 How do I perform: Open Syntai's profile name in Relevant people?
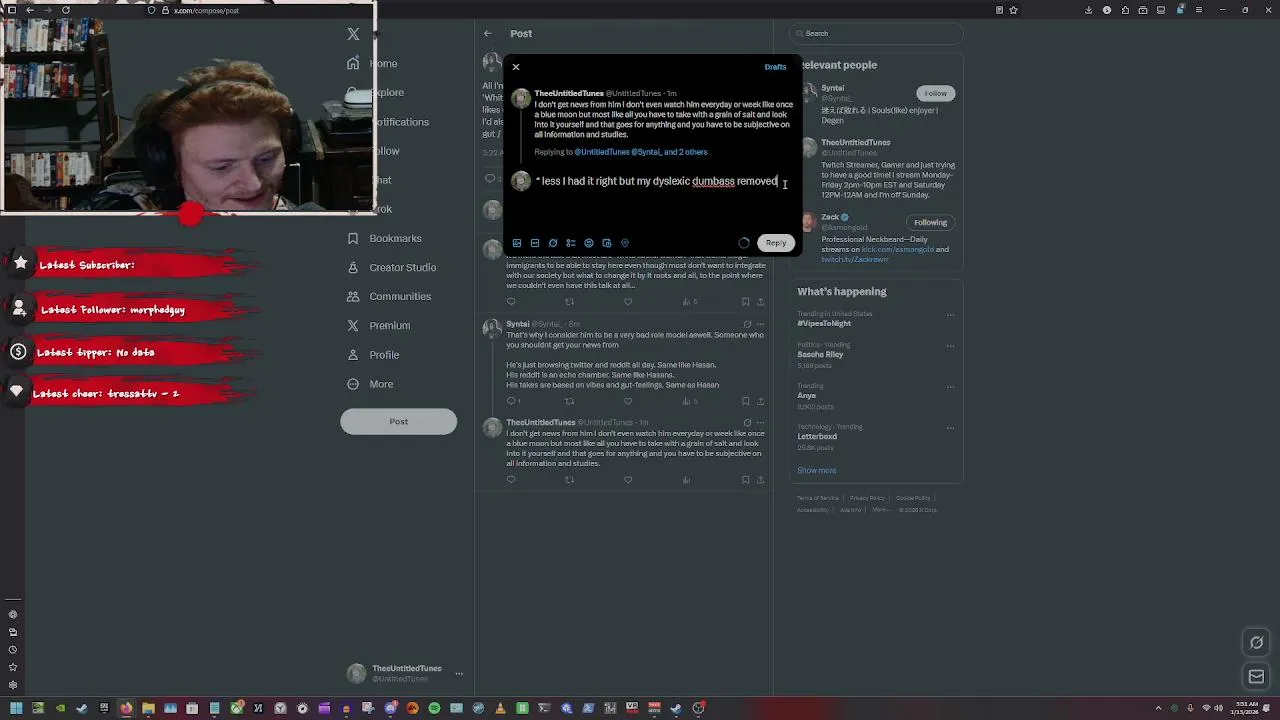(832, 88)
